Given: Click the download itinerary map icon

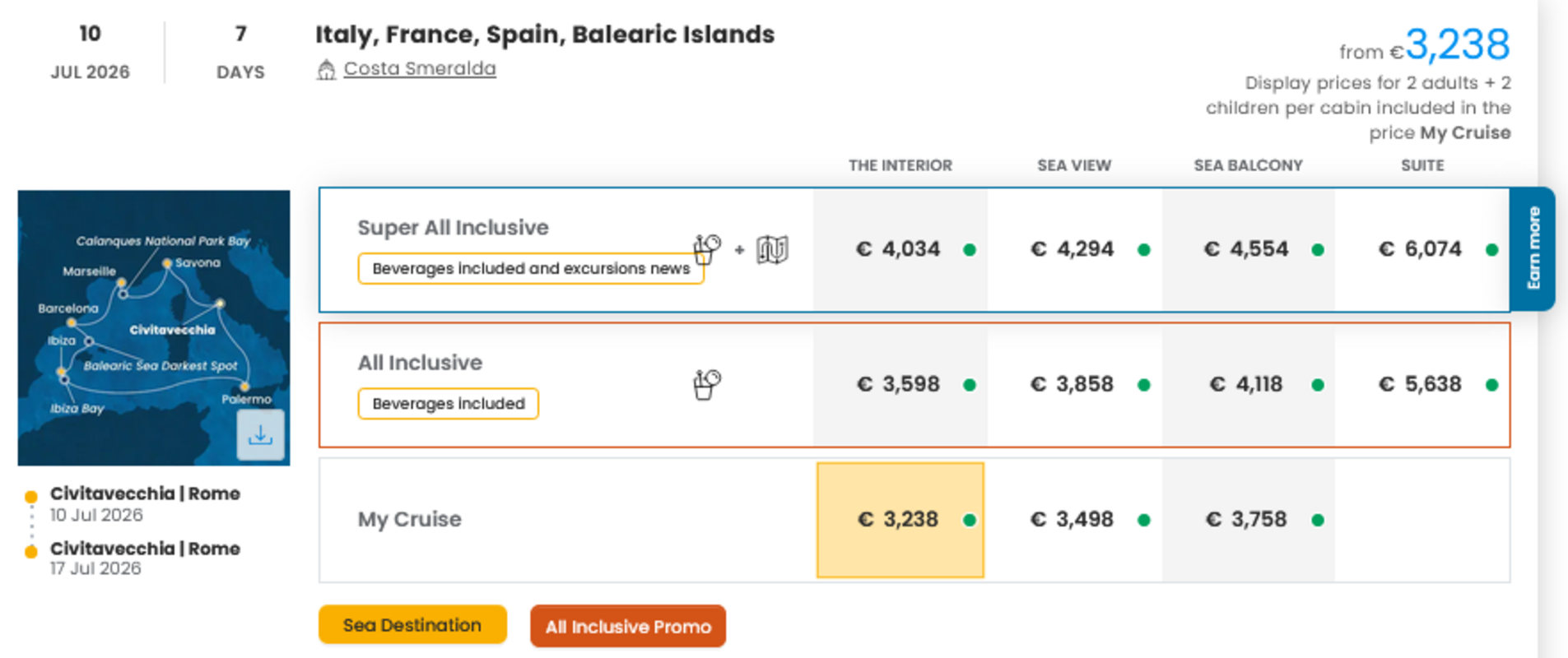Looking at the screenshot, I should (260, 434).
